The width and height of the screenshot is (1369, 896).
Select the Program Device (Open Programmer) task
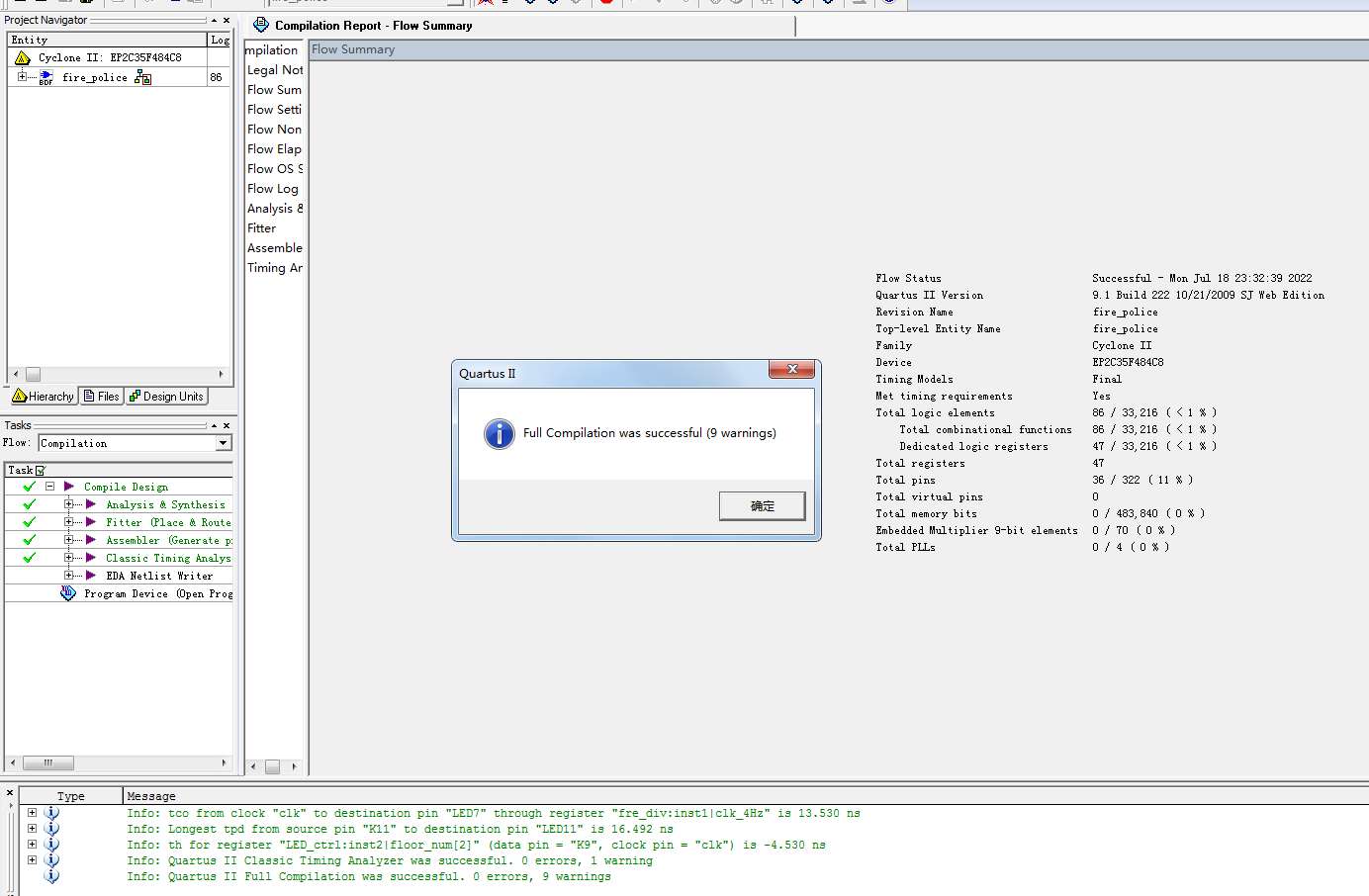[158, 593]
